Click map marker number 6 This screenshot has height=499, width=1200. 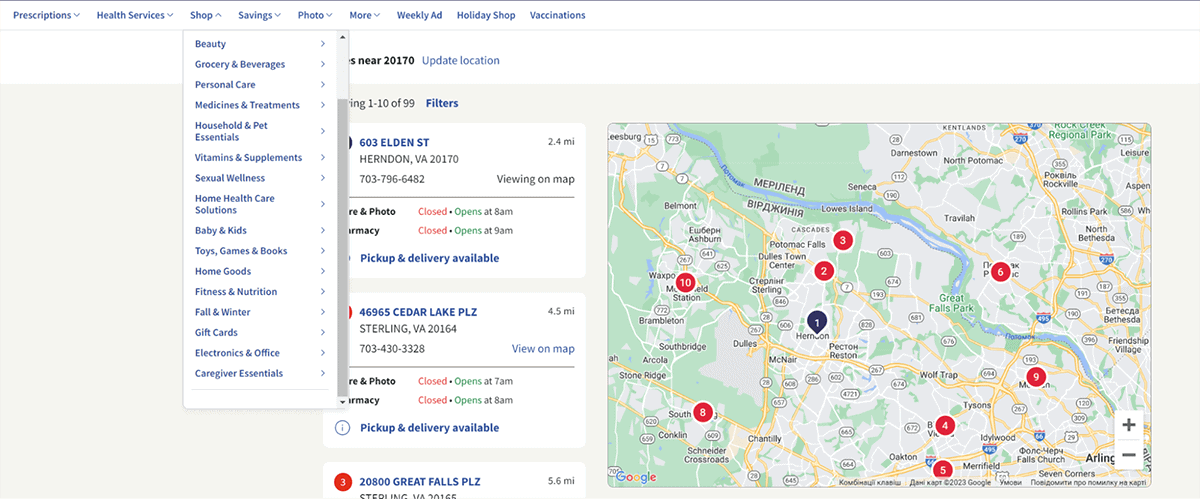999,271
